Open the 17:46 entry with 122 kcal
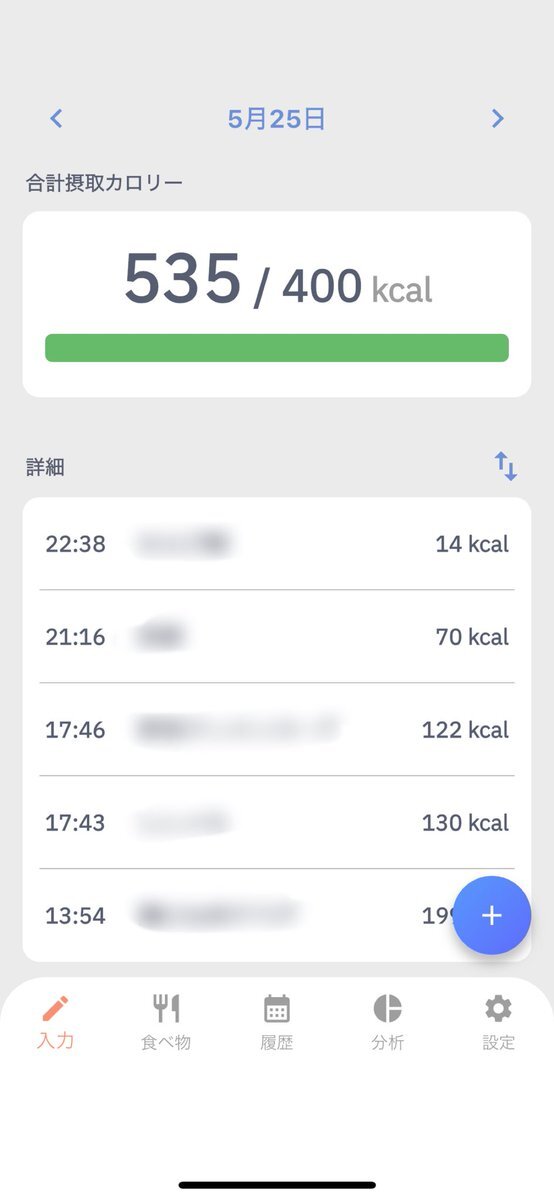The height and width of the screenshot is (1200, 554). tap(277, 730)
